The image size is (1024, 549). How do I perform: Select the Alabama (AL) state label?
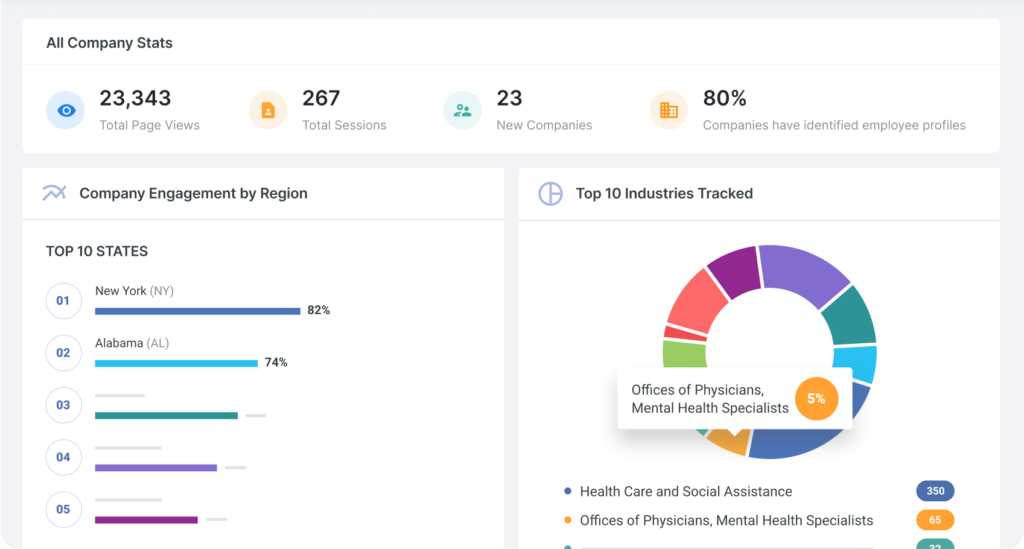tap(132, 343)
